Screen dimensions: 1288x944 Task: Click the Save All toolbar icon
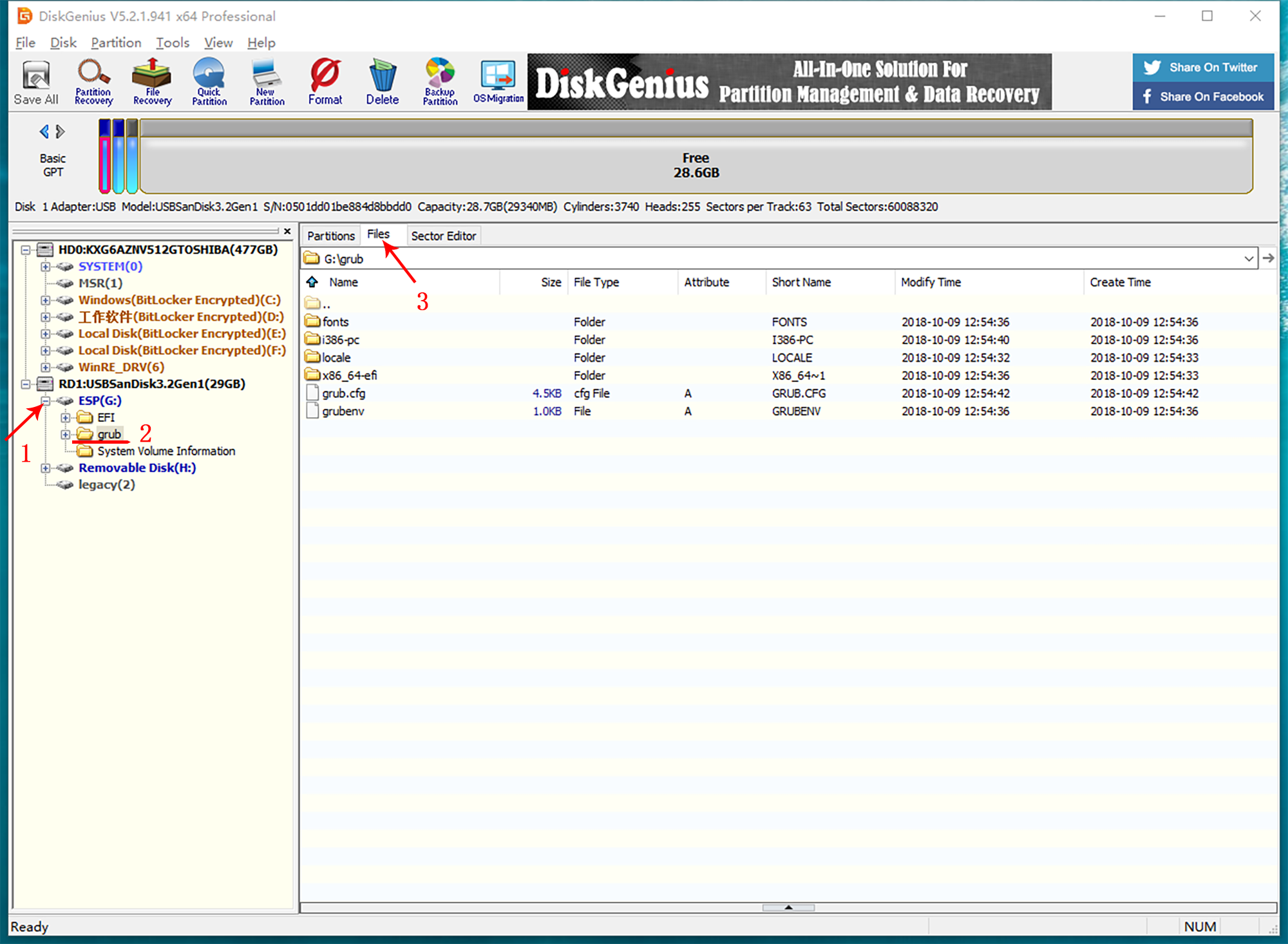tap(36, 82)
